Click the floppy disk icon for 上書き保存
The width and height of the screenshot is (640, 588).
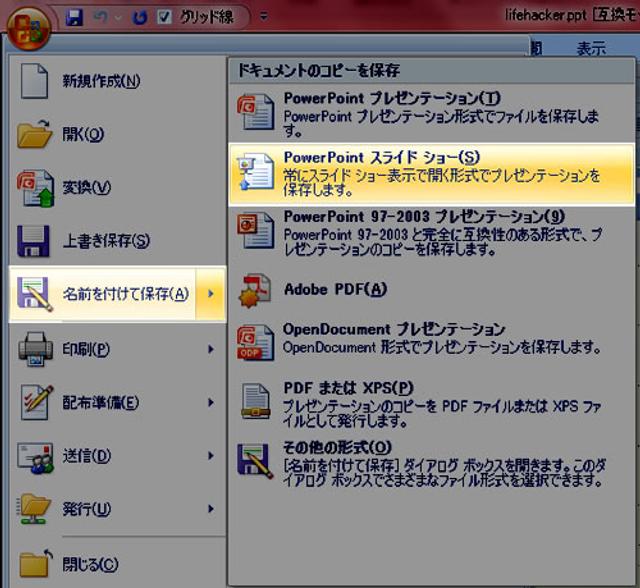[x=33, y=241]
